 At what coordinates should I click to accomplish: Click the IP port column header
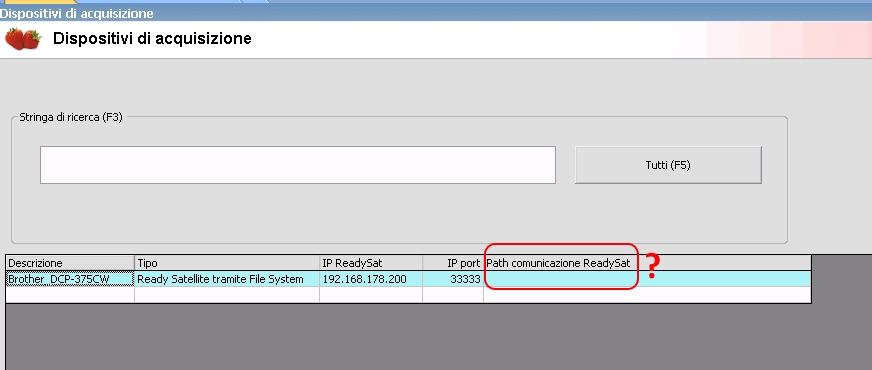453,263
